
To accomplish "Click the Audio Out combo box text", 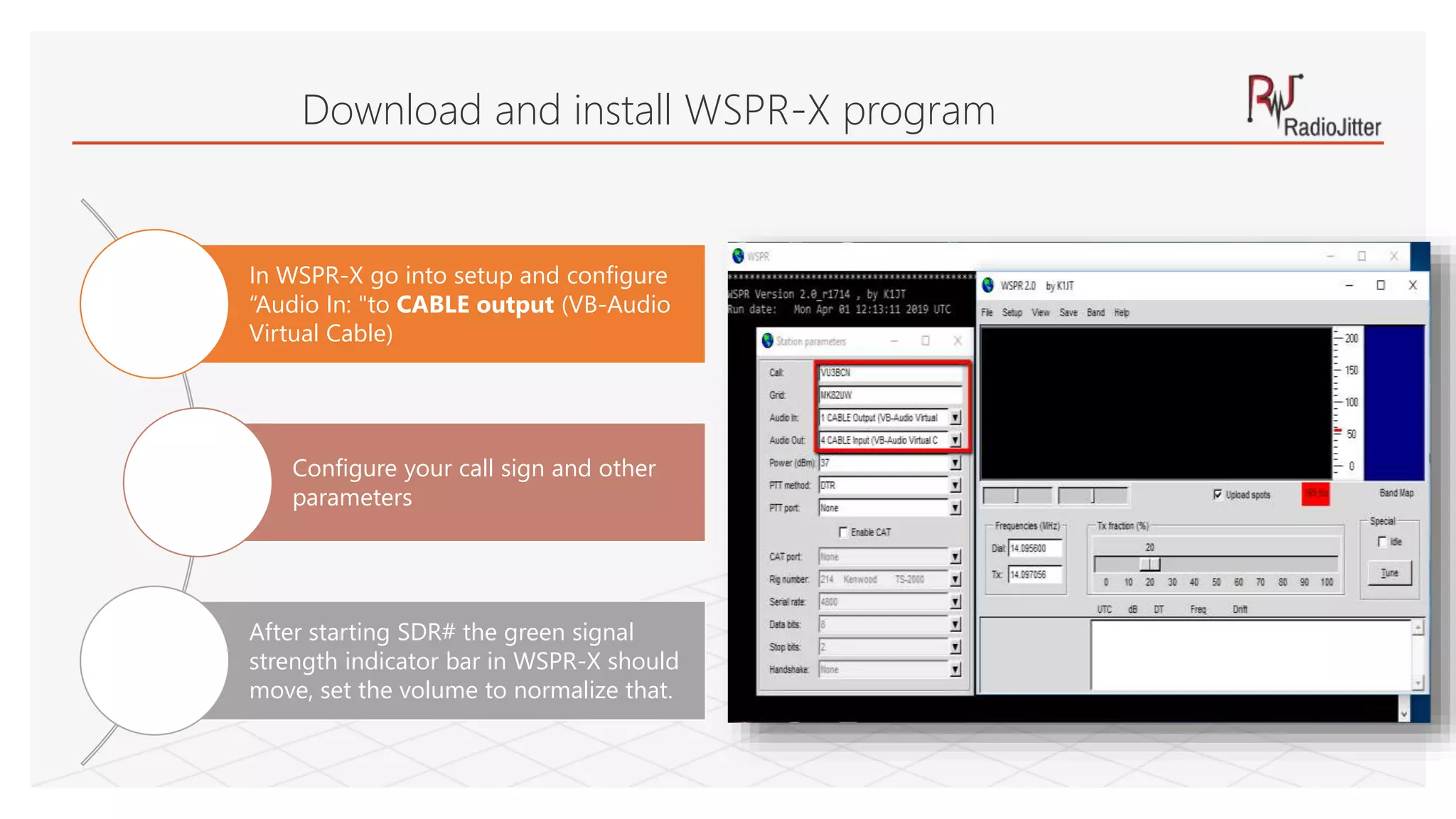I will pyautogui.click(x=884, y=441).
